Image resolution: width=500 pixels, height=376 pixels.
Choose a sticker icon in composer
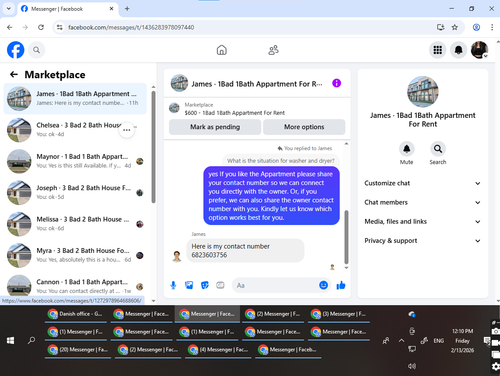[205, 285]
